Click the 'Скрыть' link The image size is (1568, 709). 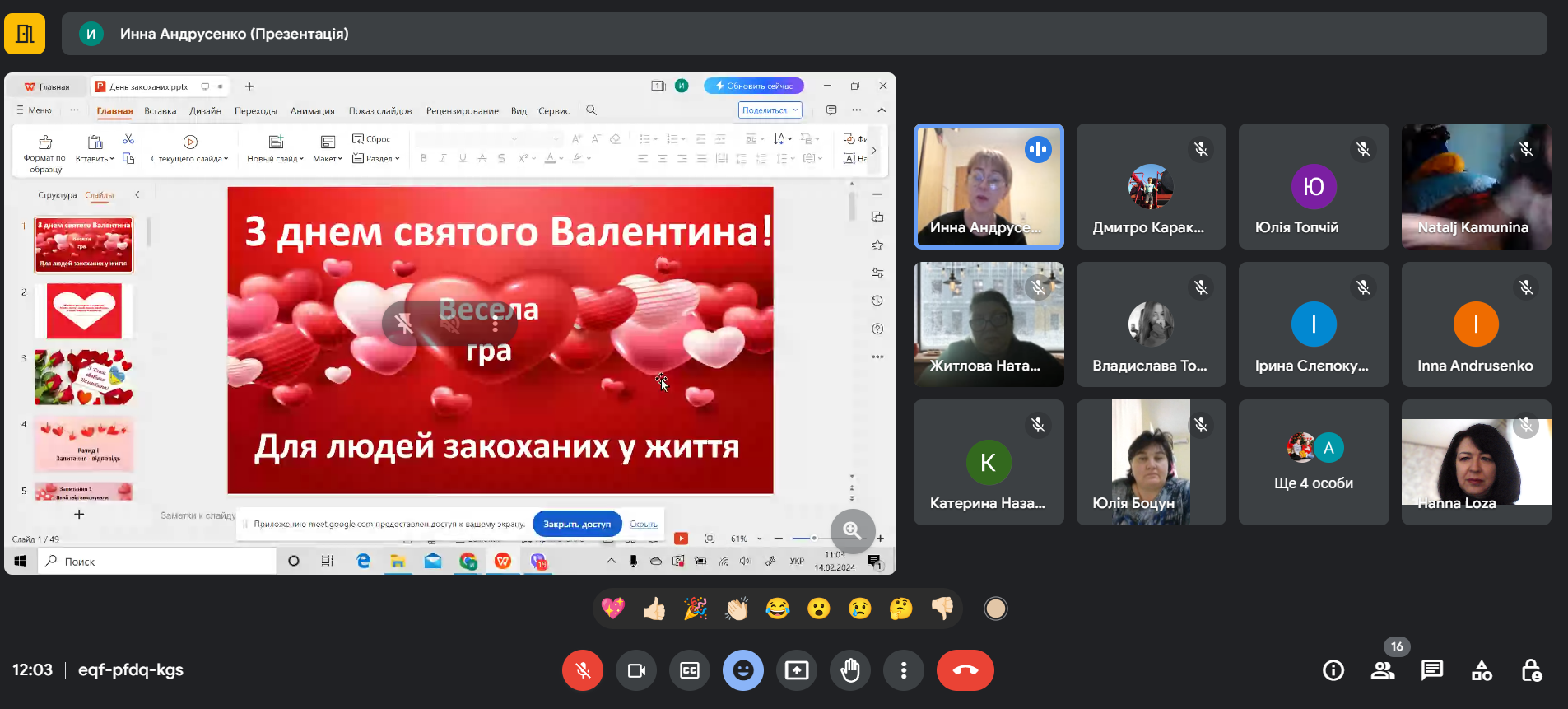pos(643,524)
